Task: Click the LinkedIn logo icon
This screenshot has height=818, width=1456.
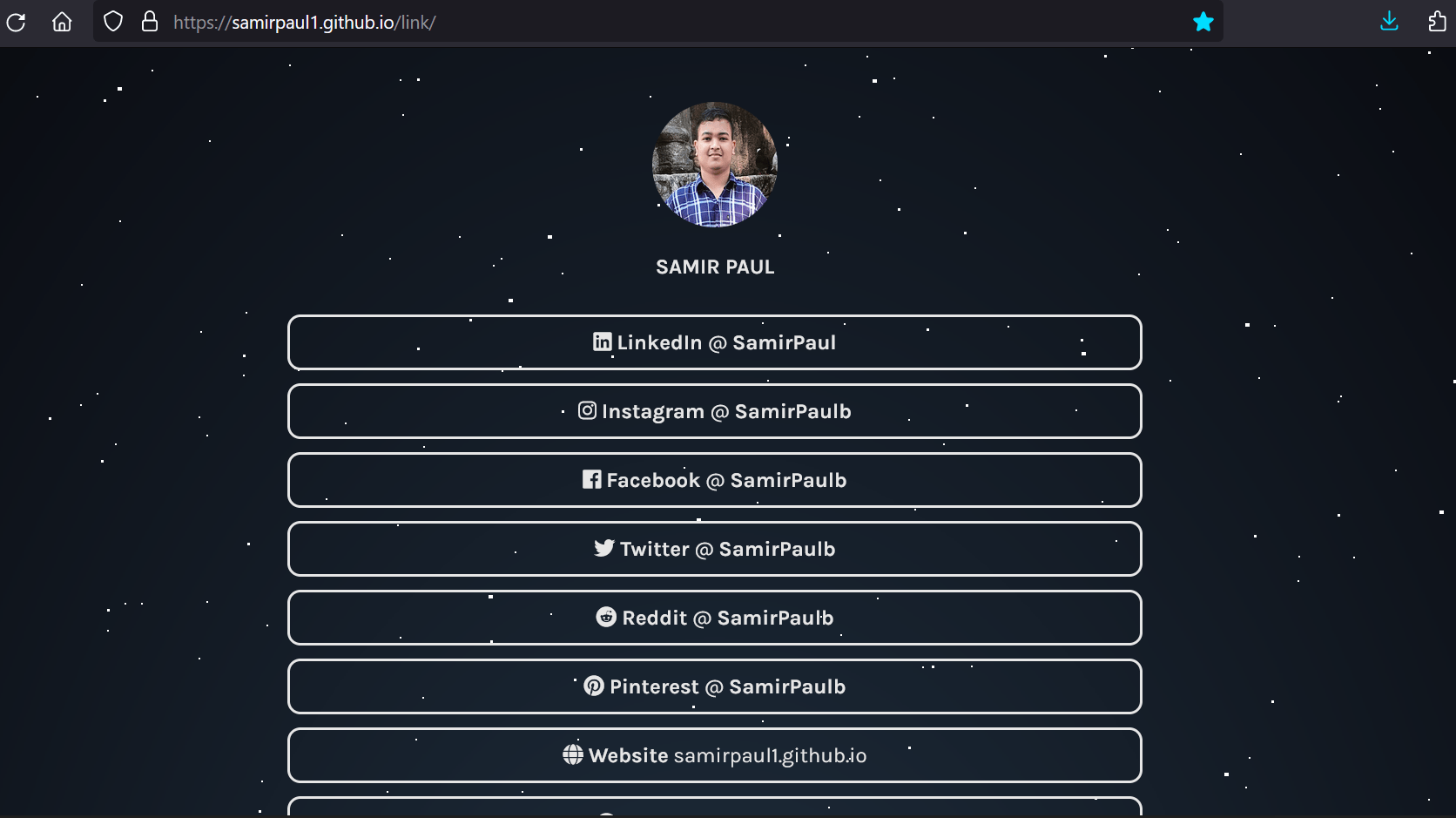Action: click(602, 341)
